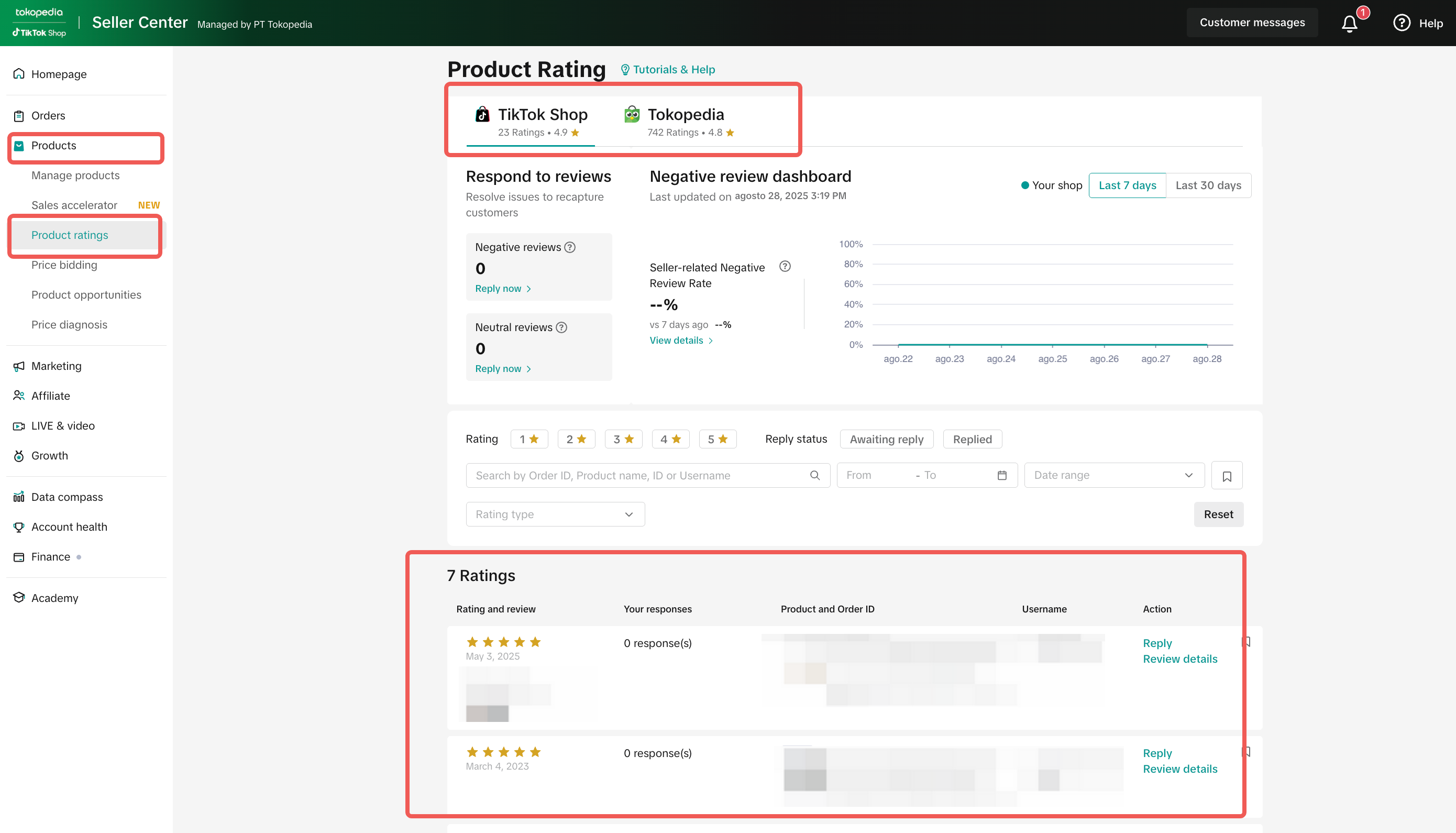Click the search magnifier icon
Image resolution: width=1456 pixels, height=833 pixels.
click(x=814, y=475)
